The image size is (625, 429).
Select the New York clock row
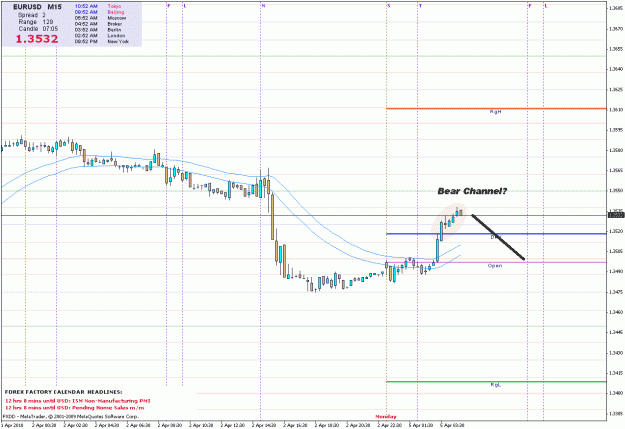click(102, 41)
